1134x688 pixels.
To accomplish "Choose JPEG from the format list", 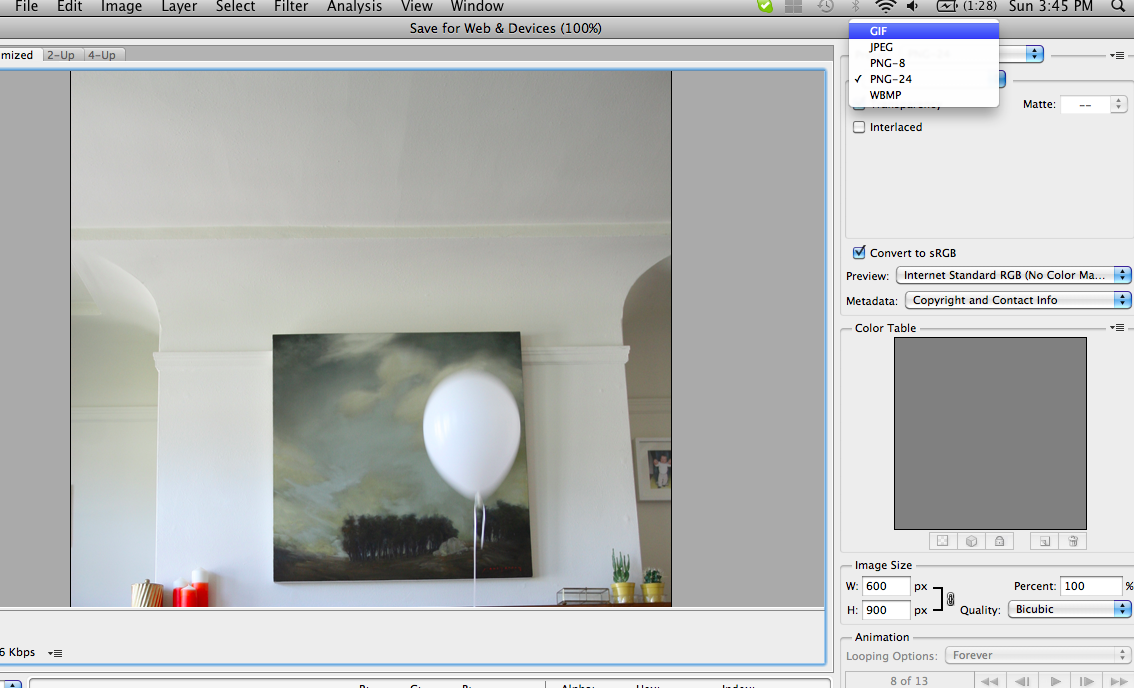I will point(924,47).
